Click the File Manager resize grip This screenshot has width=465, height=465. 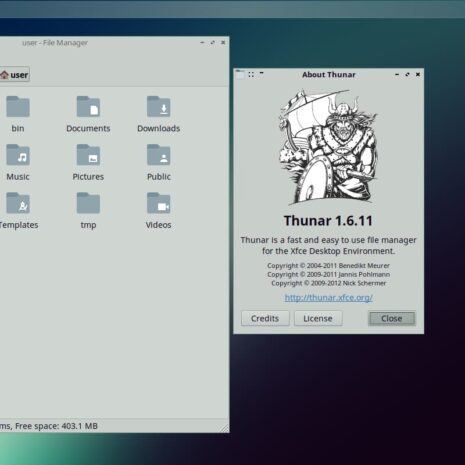pyautogui.click(x=225, y=428)
